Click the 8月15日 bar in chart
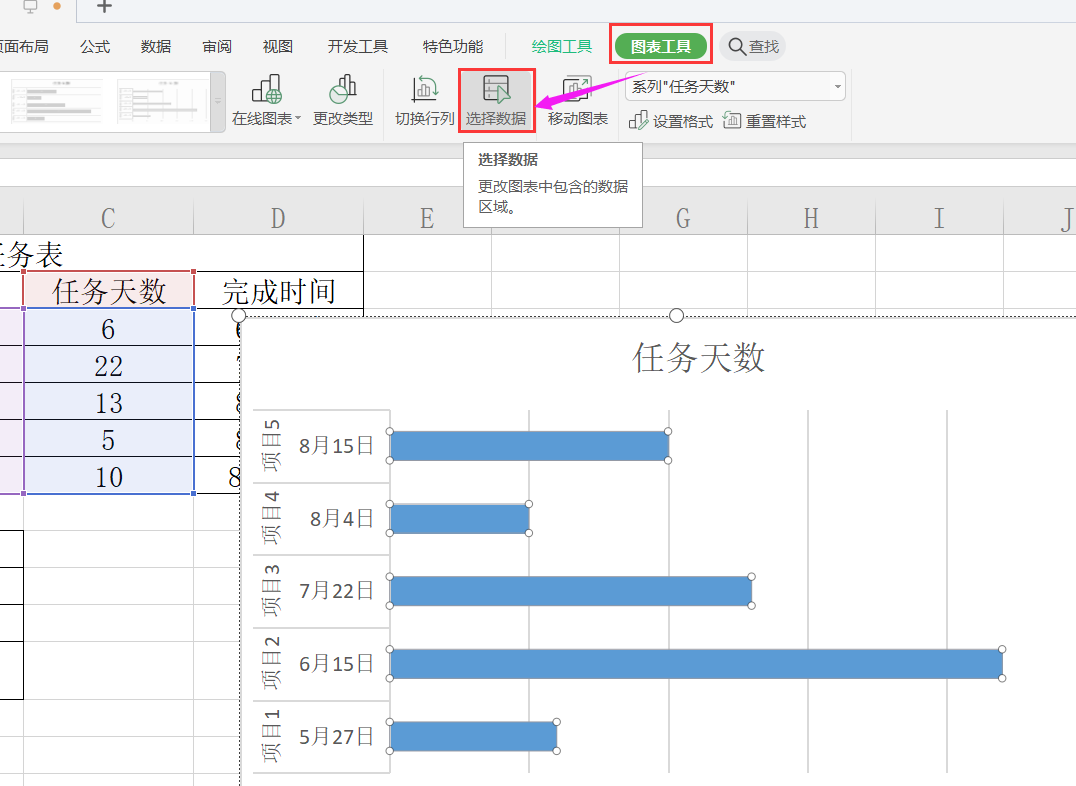This screenshot has height=786, width=1076. click(x=529, y=446)
